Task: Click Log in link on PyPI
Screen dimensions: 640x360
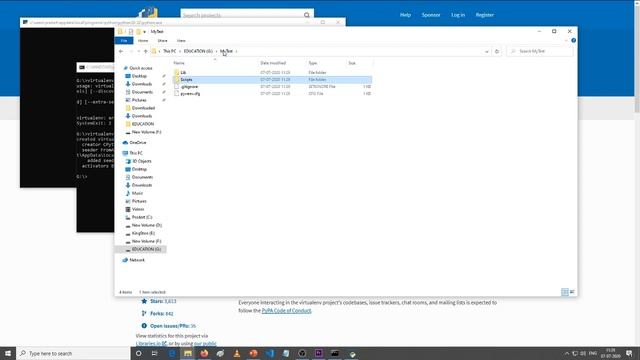Action: tap(458, 15)
